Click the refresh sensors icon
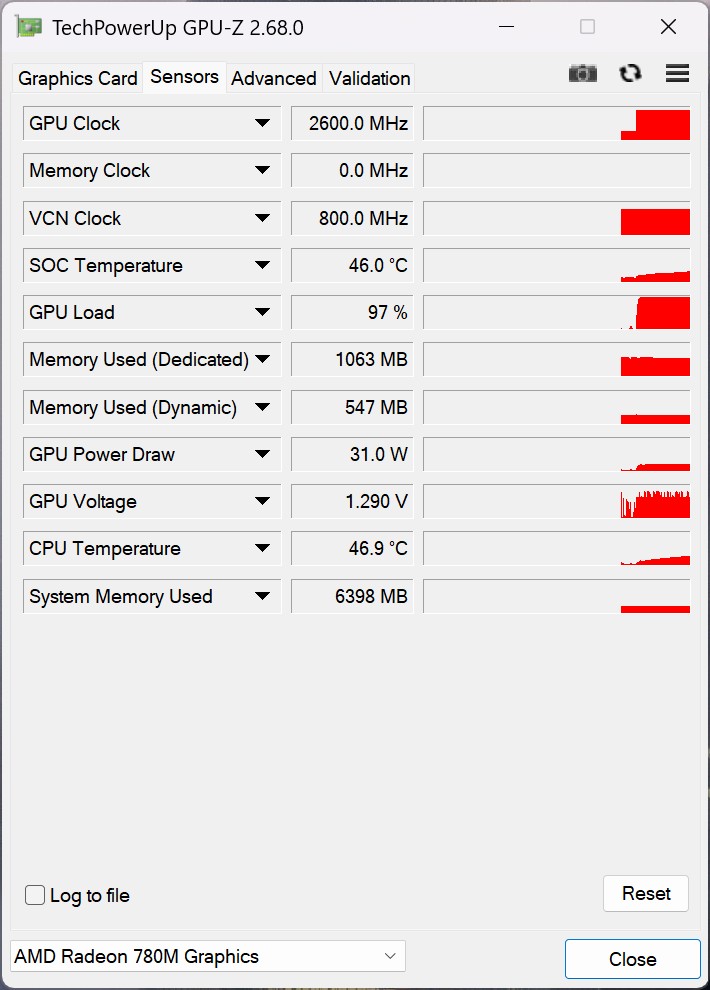This screenshot has width=710, height=990. click(630, 73)
